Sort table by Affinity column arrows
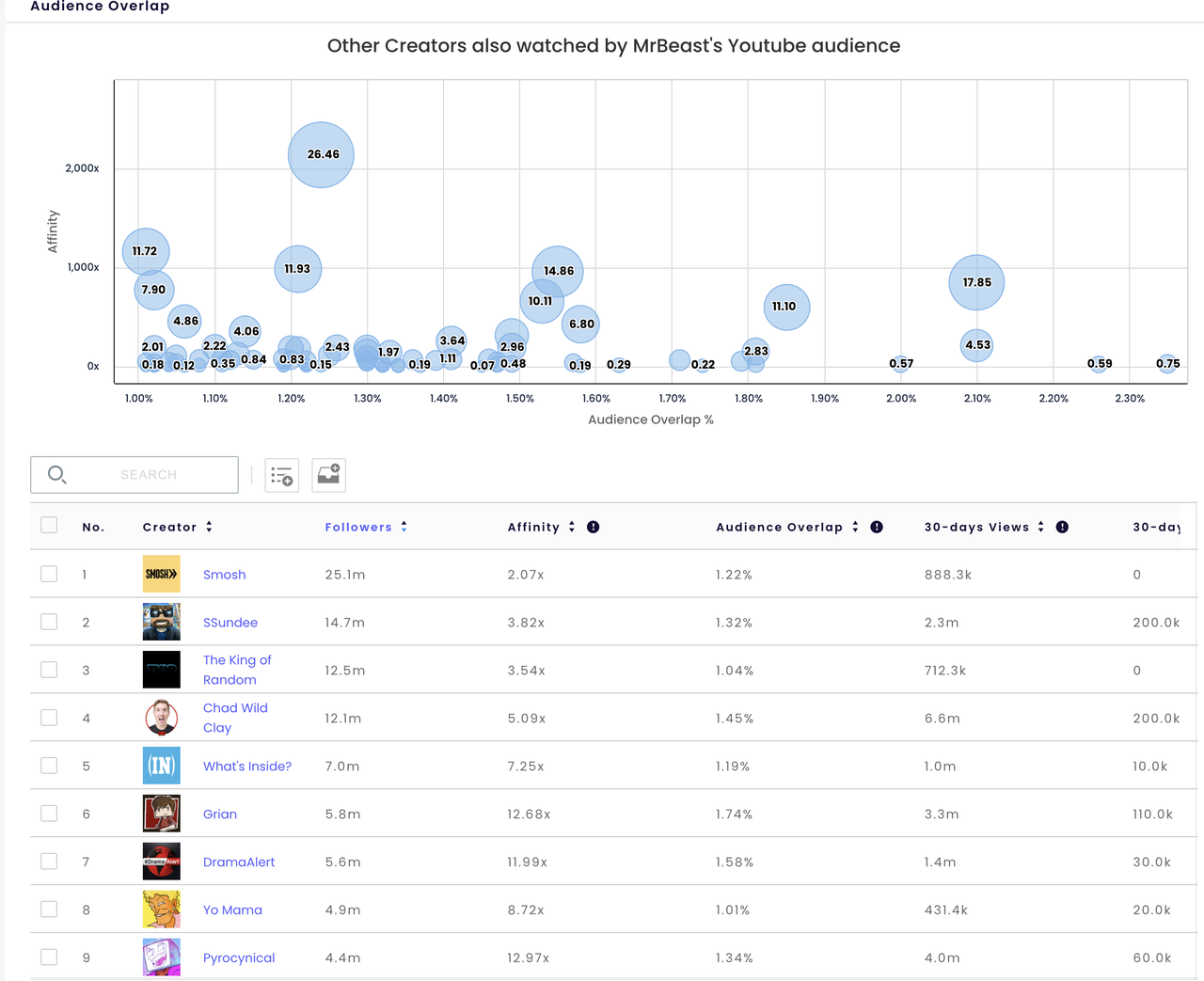1204x981 pixels. click(571, 527)
